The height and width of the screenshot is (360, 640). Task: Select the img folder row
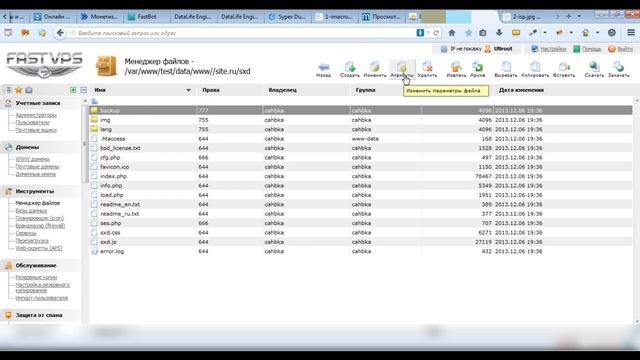pyautogui.click(x=361, y=120)
